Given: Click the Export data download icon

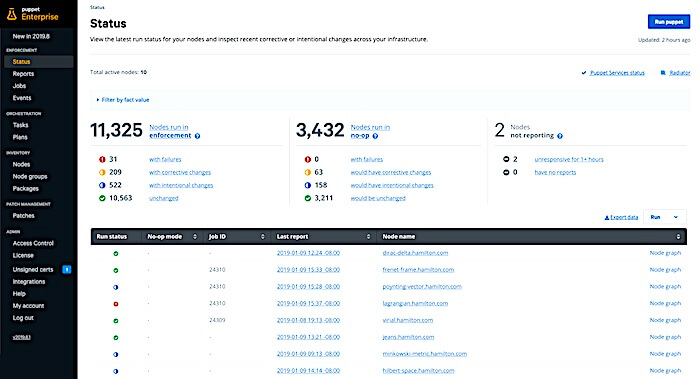Looking at the screenshot, I should click(607, 217).
